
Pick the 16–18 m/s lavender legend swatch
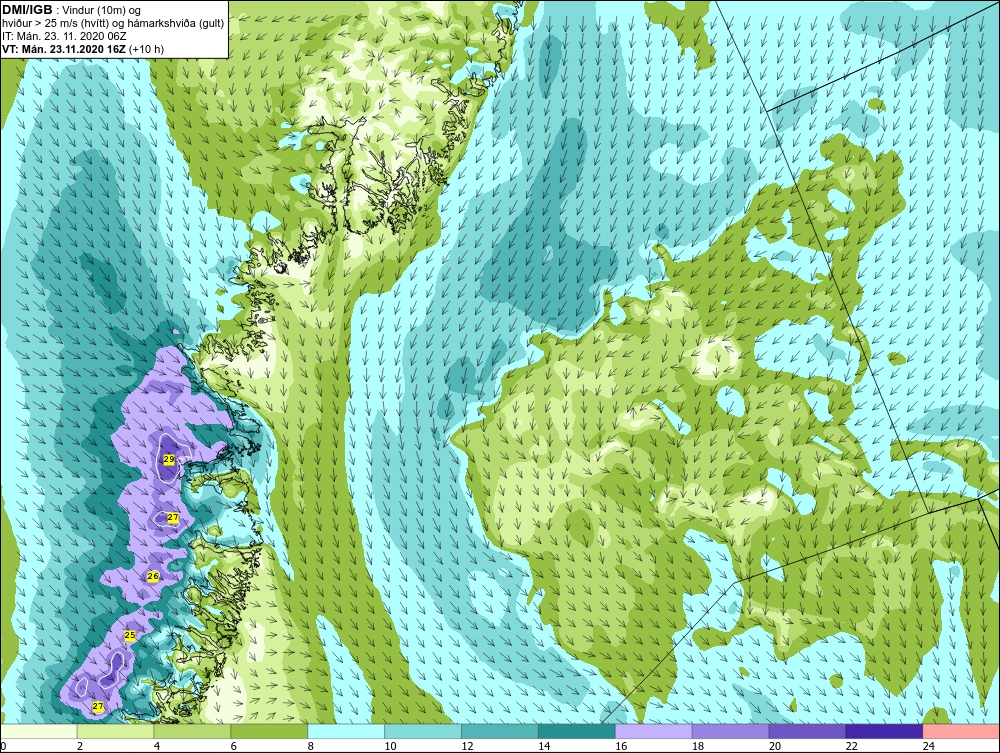click(x=654, y=731)
